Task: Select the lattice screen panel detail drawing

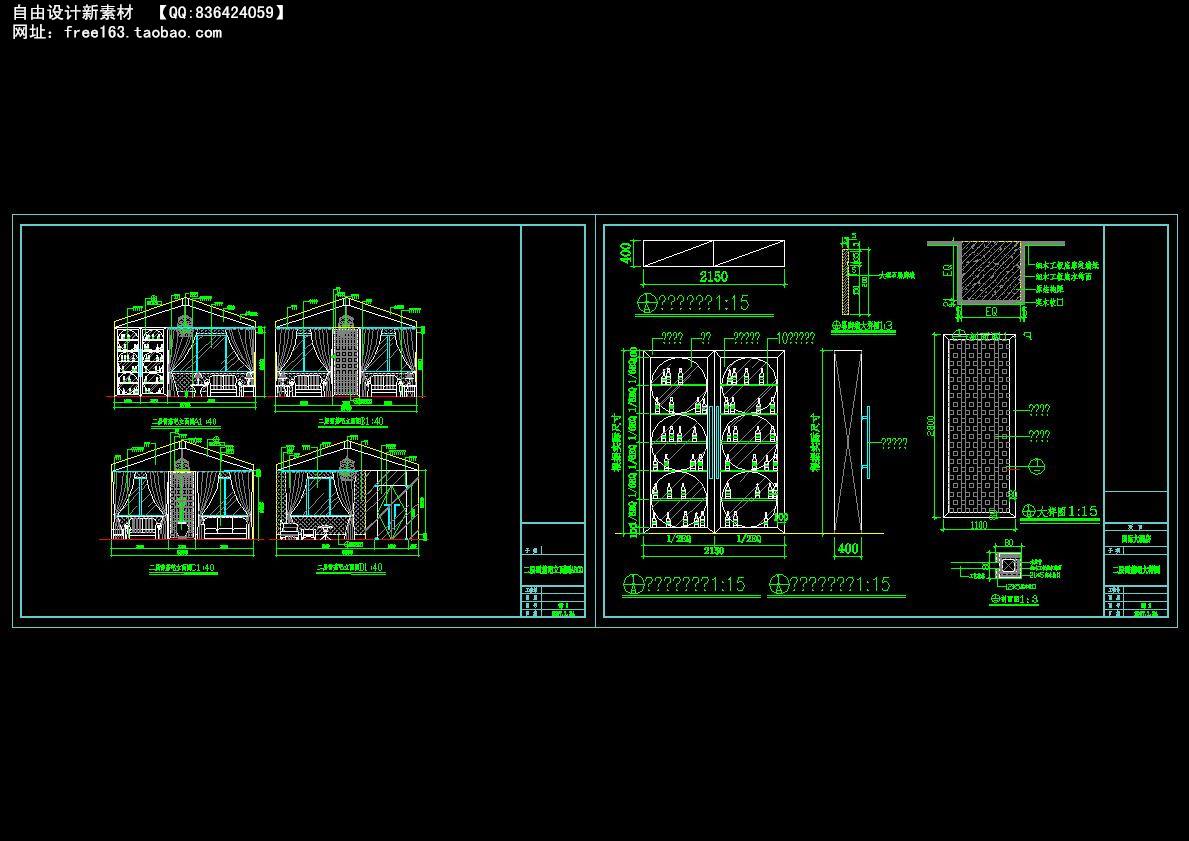Action: point(979,425)
